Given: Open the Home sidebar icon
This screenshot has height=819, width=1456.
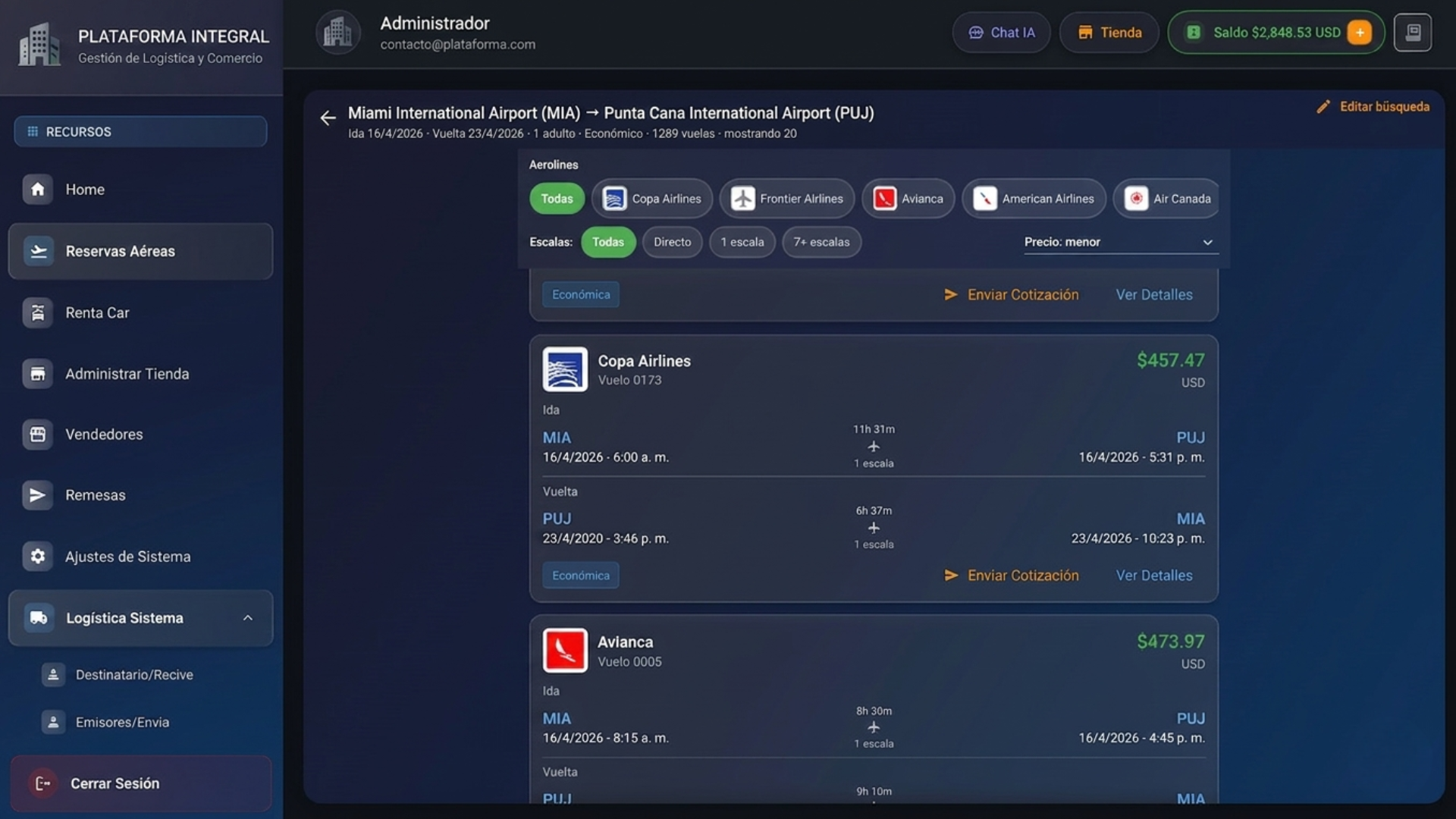Looking at the screenshot, I should (x=37, y=190).
